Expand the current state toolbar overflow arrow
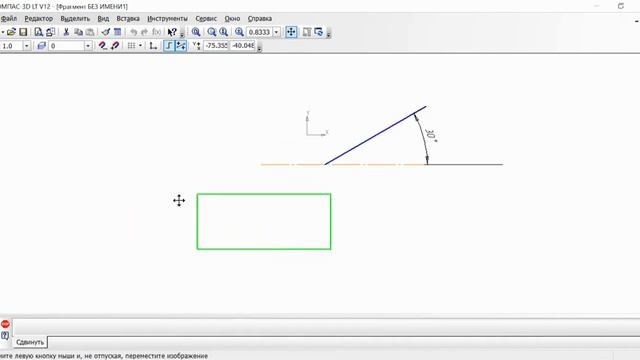 pyautogui.click(x=259, y=49)
